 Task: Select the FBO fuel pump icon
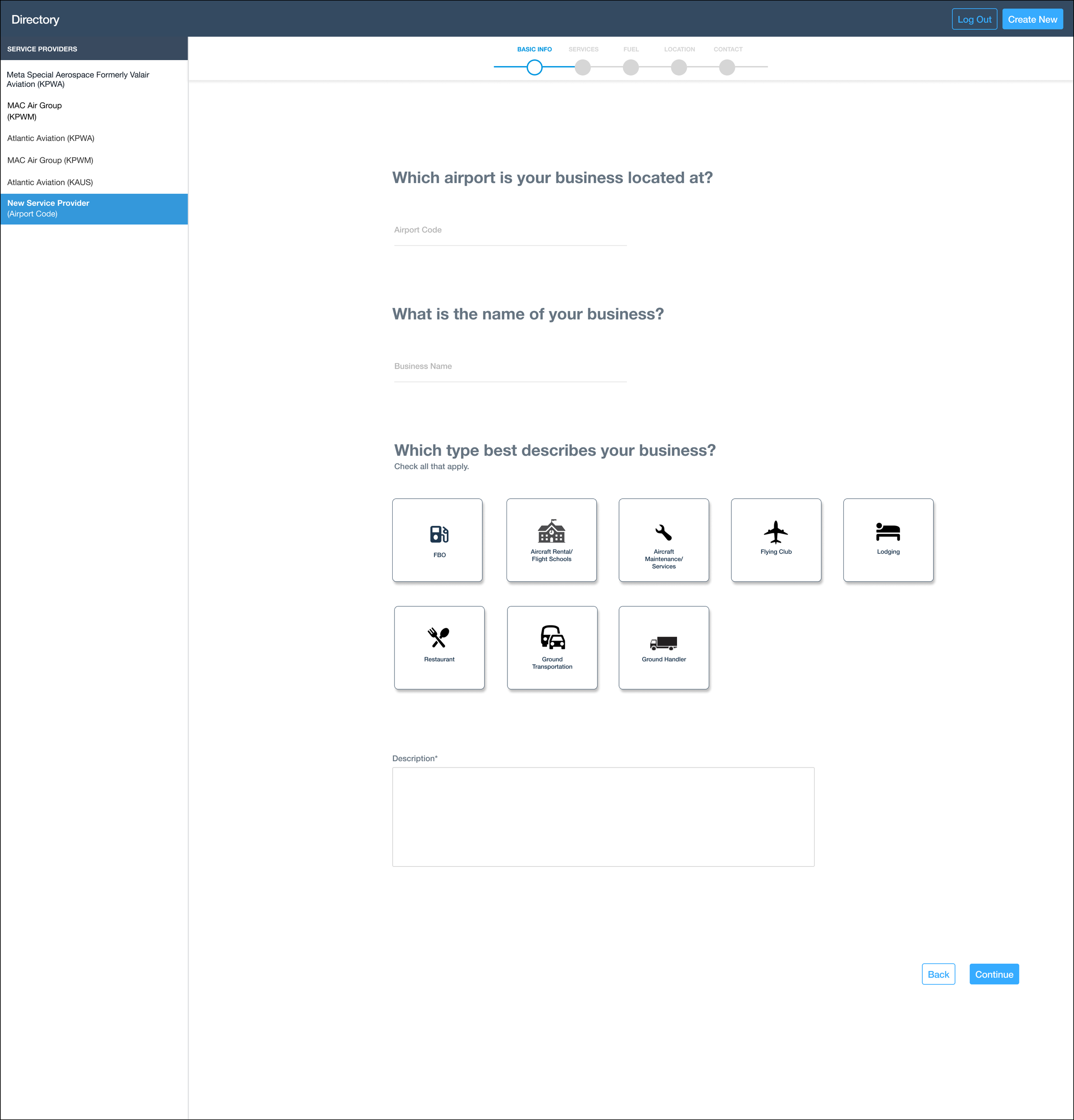pos(439,534)
